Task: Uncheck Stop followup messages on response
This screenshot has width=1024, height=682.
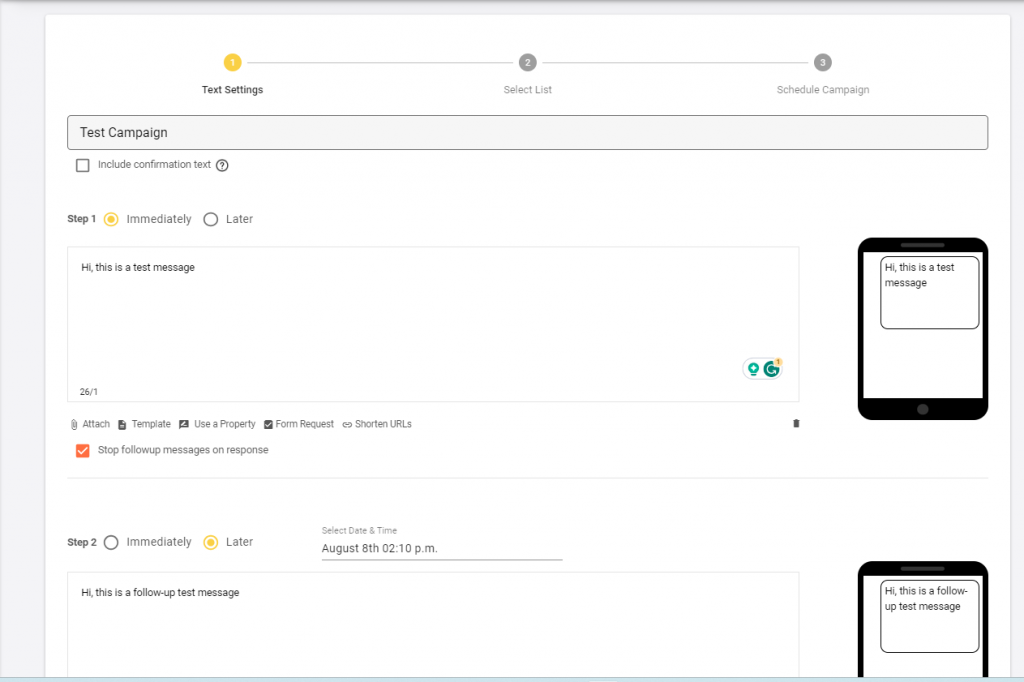Action: tap(83, 451)
